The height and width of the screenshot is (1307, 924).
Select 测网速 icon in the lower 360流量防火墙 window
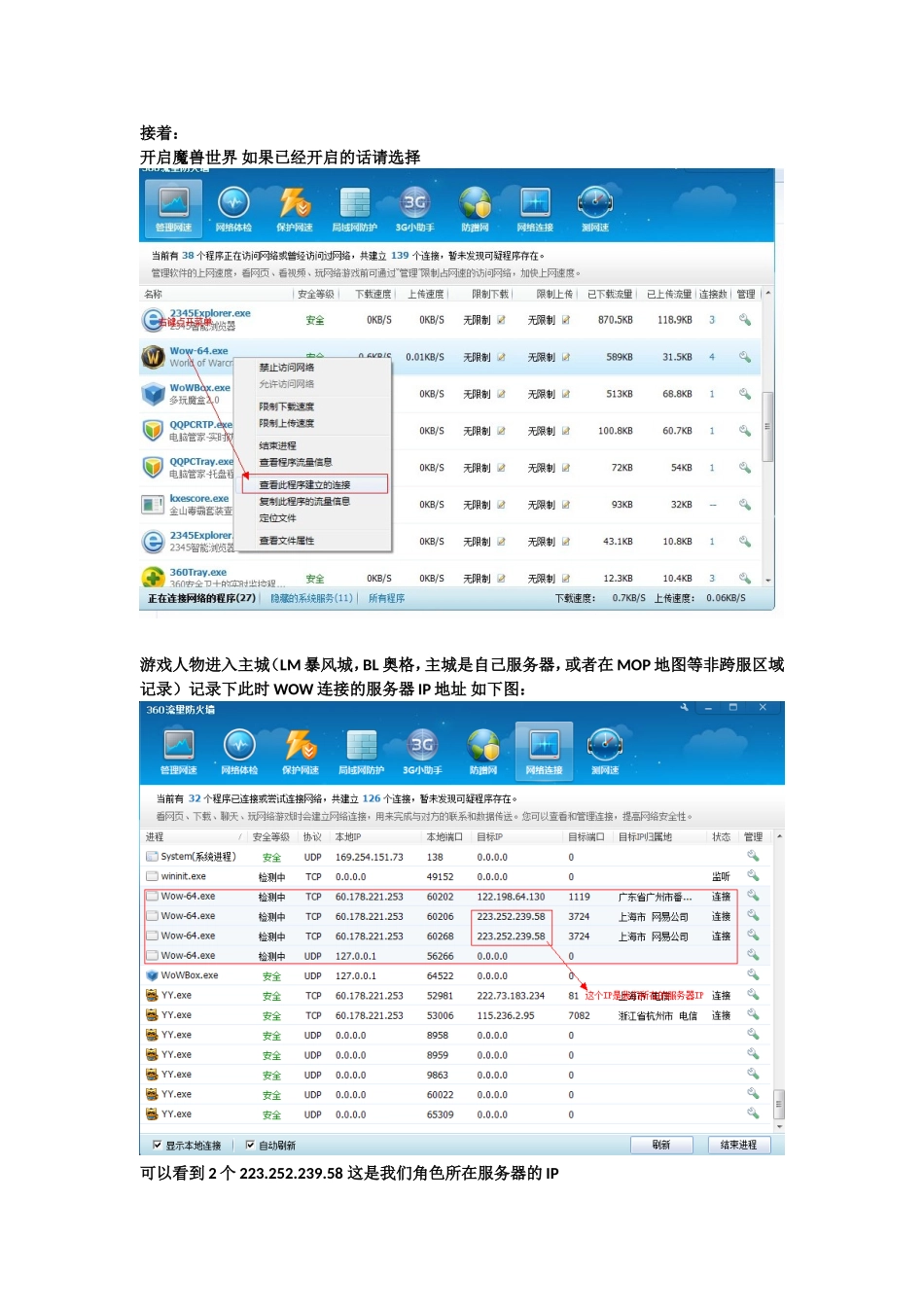click(605, 752)
